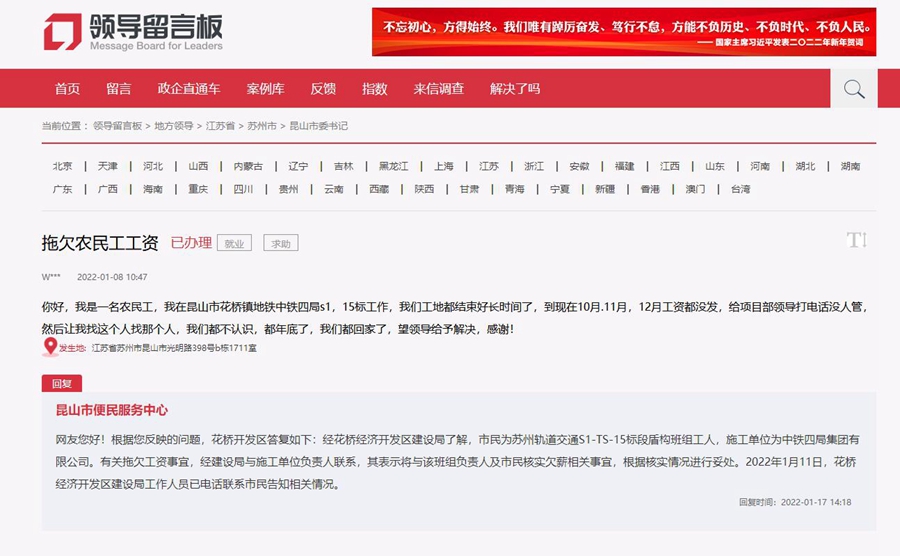Click the 求助 tag button
Image resolution: width=900 pixels, height=556 pixels.
pos(281,243)
